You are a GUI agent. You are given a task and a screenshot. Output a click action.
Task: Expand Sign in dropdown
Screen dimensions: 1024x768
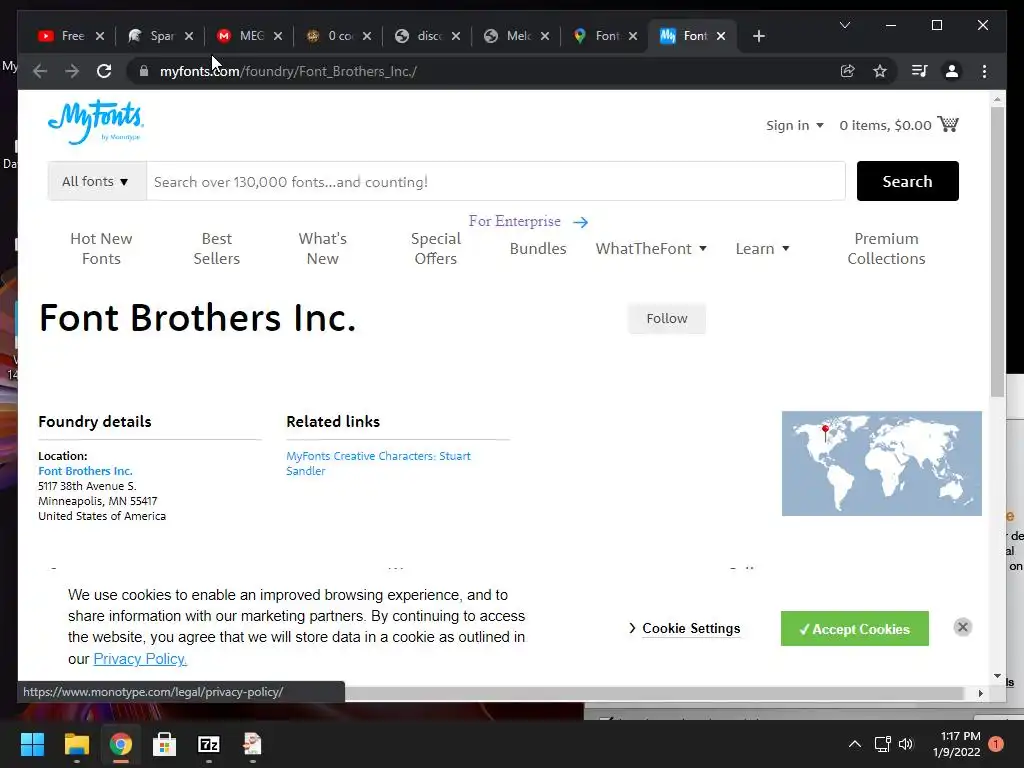pos(795,125)
